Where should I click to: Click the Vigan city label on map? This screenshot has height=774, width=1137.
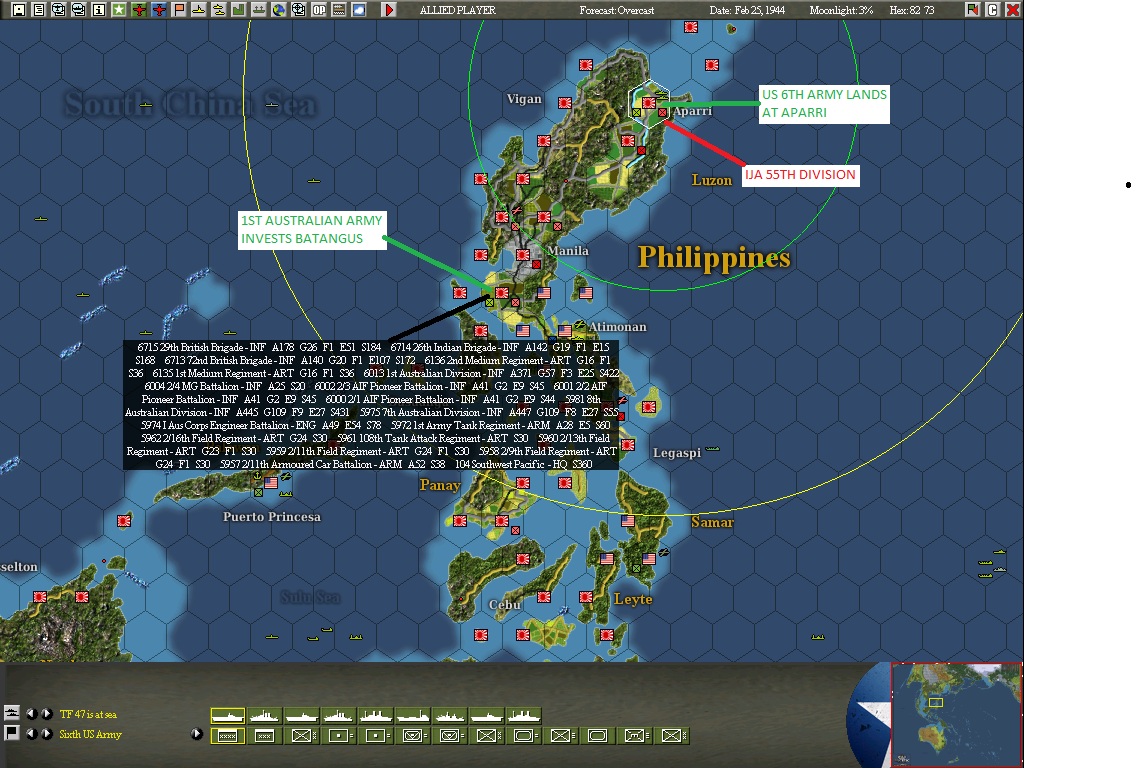pos(524,99)
